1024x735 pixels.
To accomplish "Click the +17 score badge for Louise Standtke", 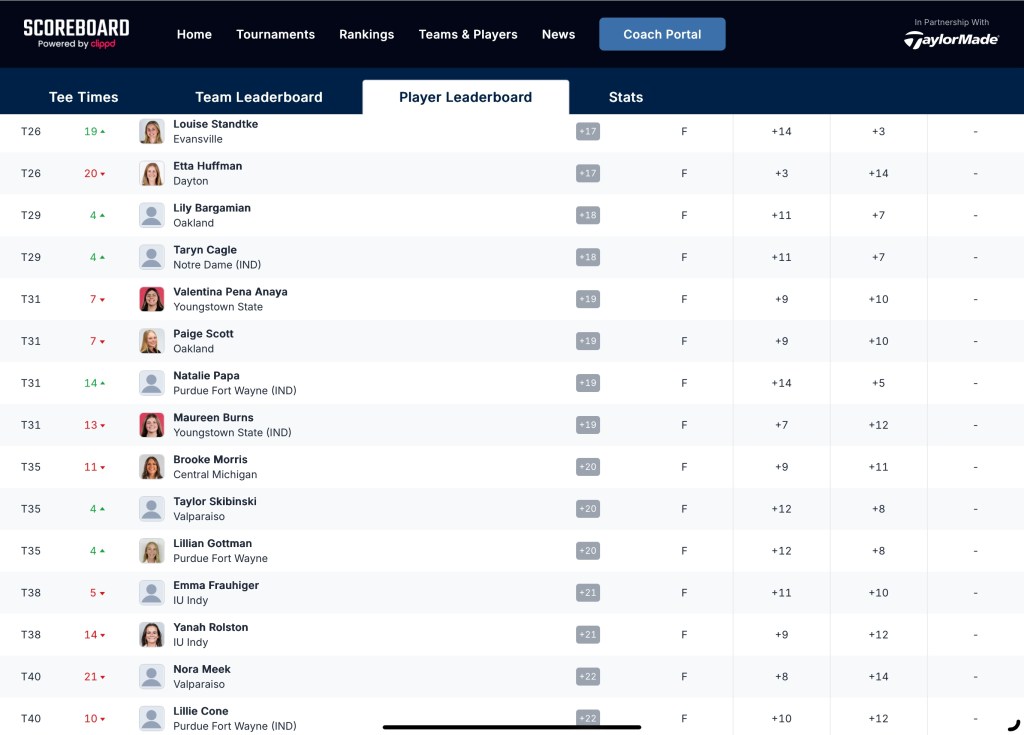I will point(588,132).
